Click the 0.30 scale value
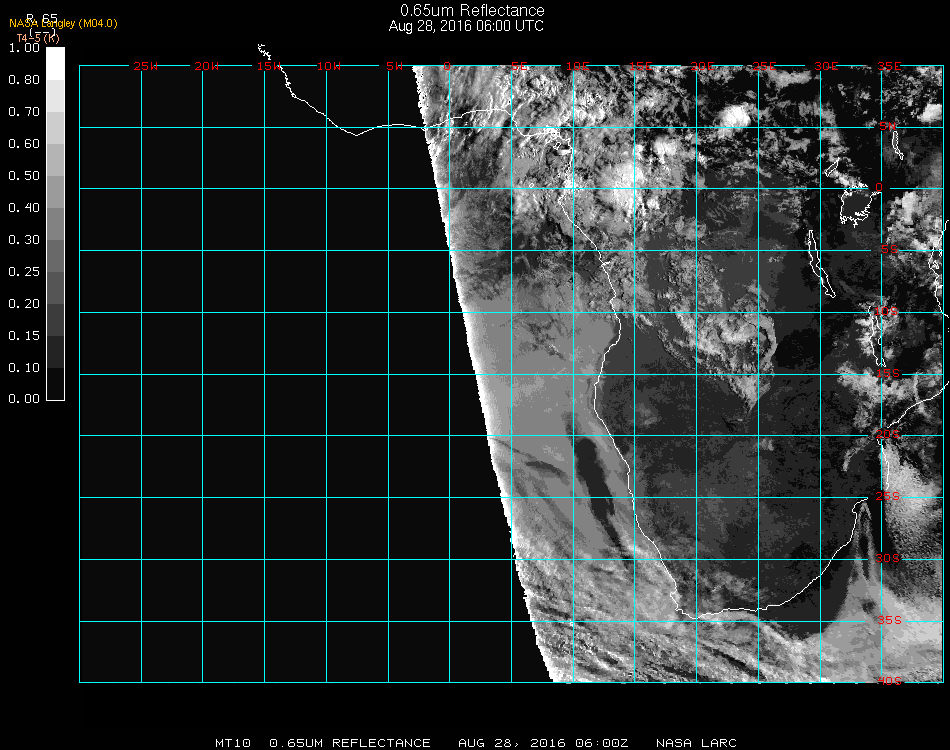The height and width of the screenshot is (750, 950). [x=24, y=241]
